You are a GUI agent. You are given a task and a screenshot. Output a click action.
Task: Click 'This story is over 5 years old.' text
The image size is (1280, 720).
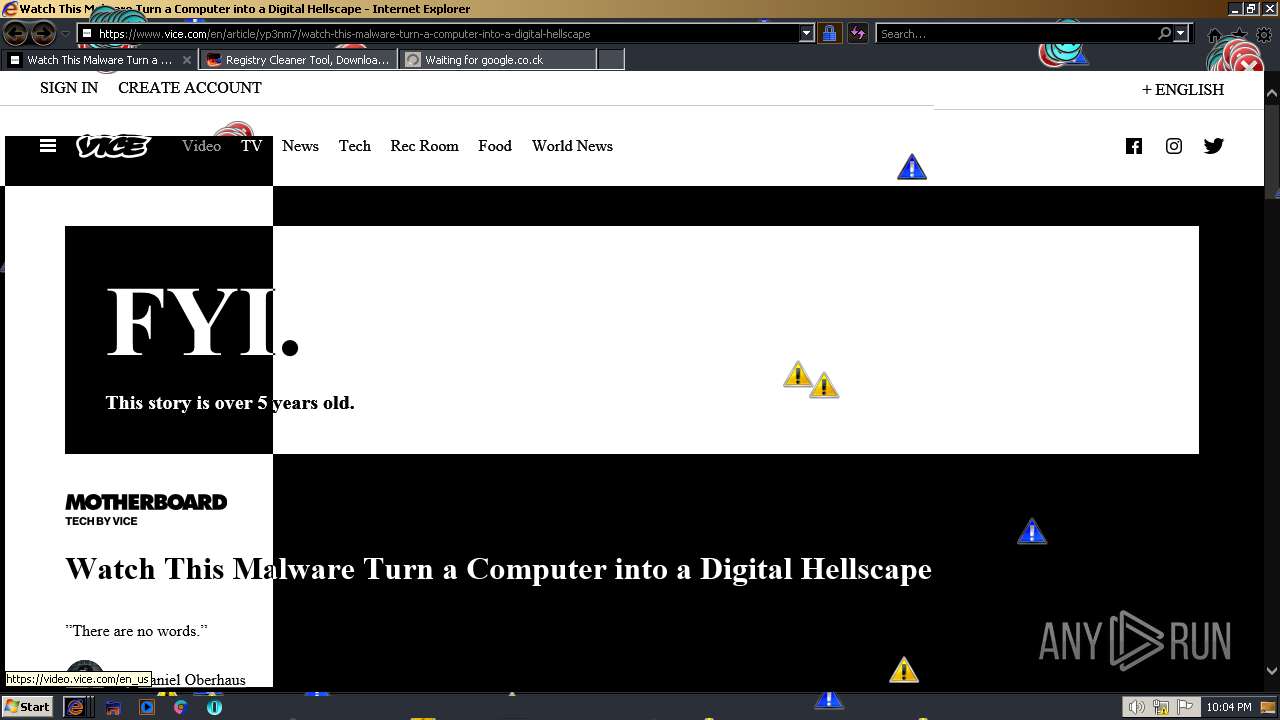tap(230, 403)
